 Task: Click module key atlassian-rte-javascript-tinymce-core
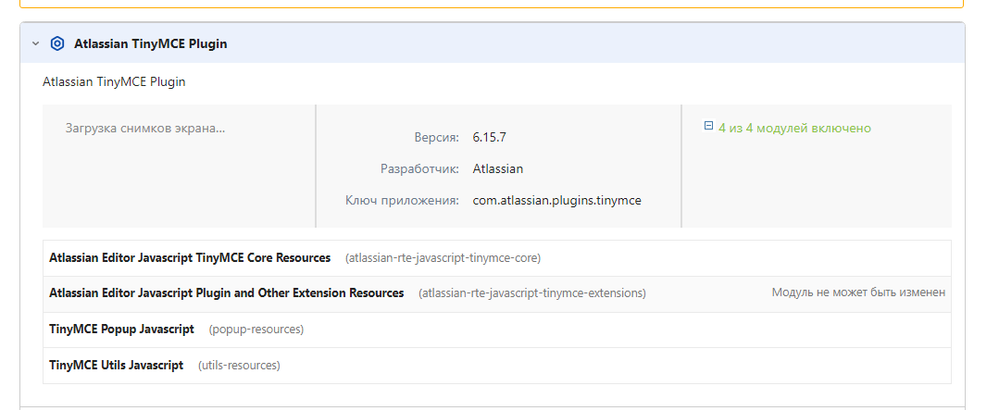443,258
